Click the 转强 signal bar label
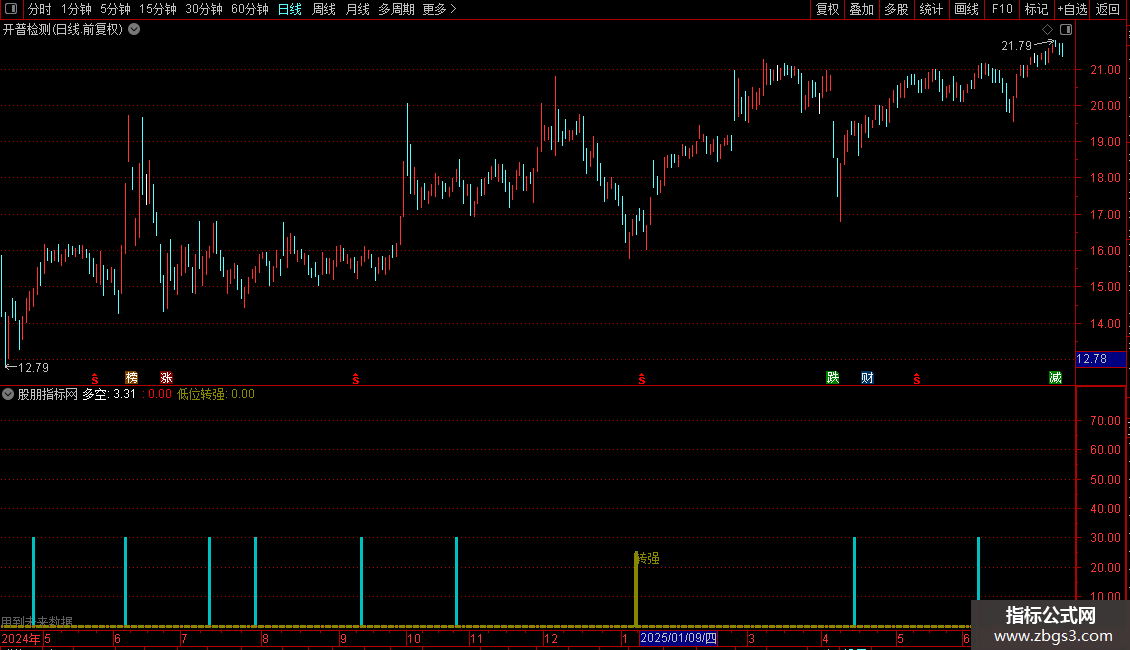This screenshot has height=650, width=1130. tap(647, 558)
